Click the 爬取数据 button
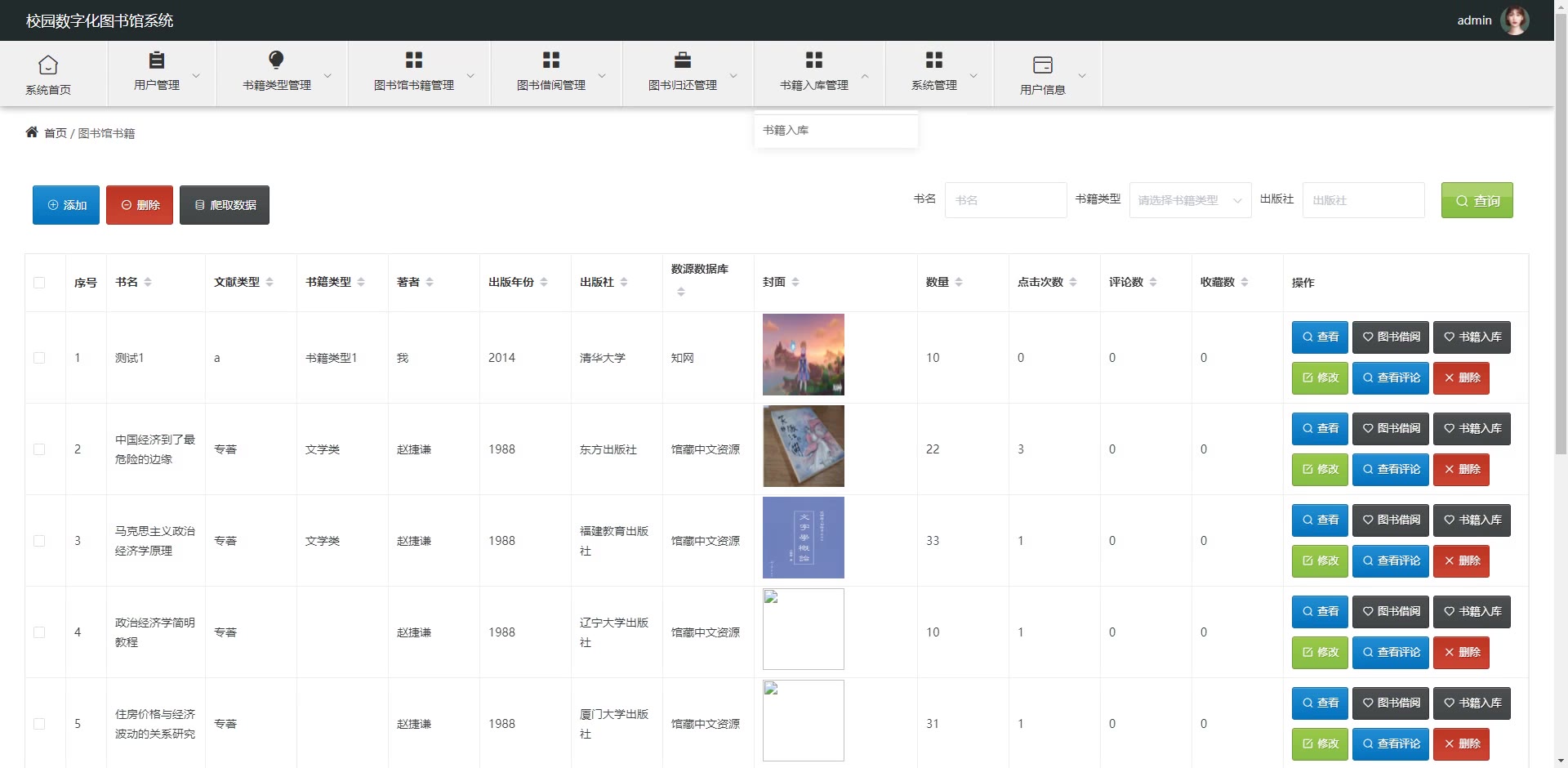 [x=225, y=205]
